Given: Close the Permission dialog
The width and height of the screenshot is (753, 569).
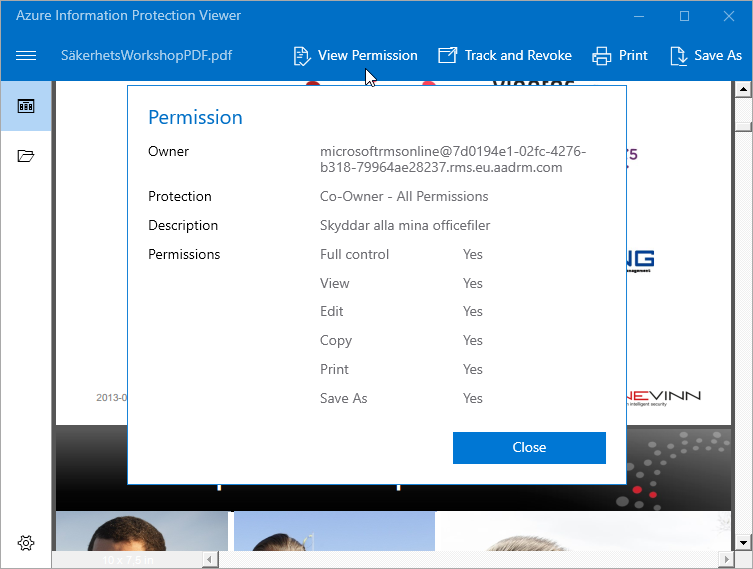Looking at the screenshot, I should click(x=529, y=448).
